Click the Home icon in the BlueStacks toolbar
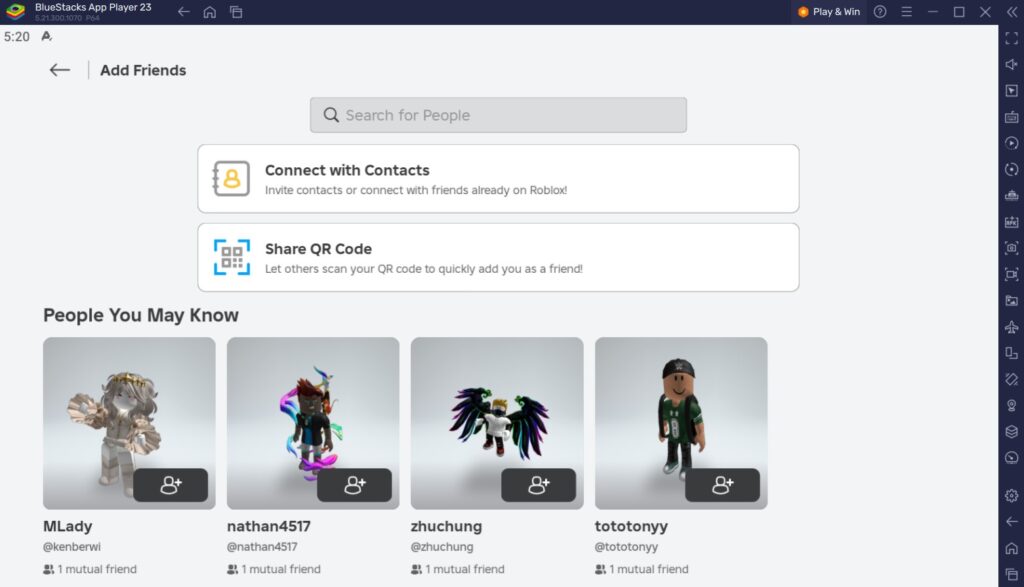The width and height of the screenshot is (1024, 587). [x=209, y=12]
